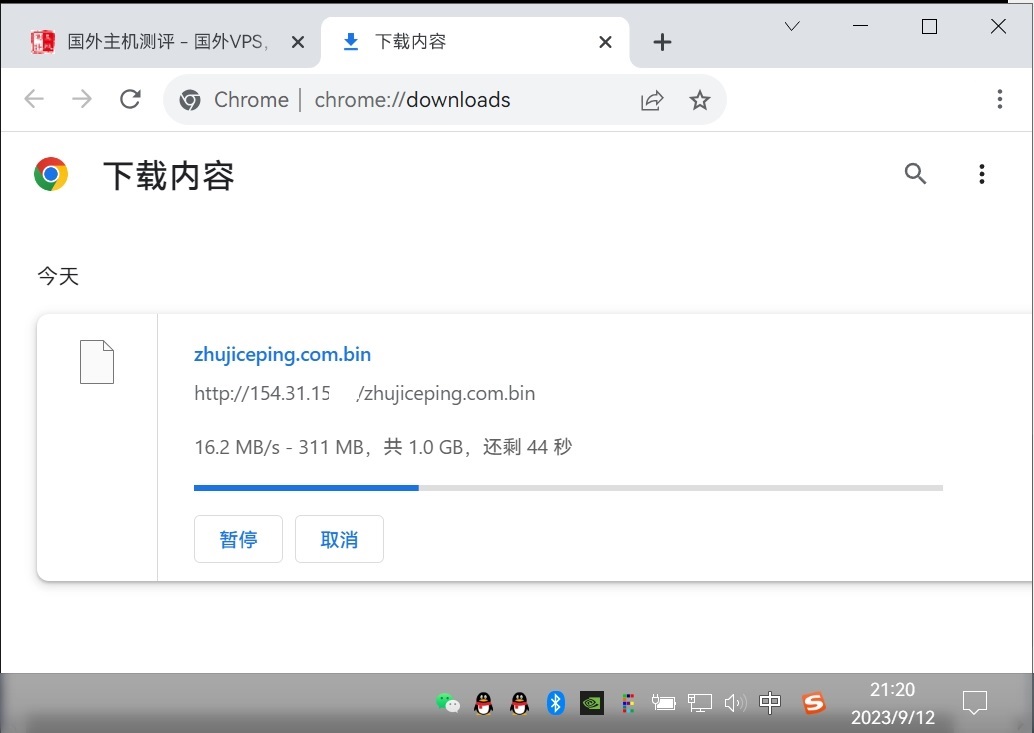Click the zhujiceping.com.bin file name link
1034x733 pixels.
pos(282,354)
